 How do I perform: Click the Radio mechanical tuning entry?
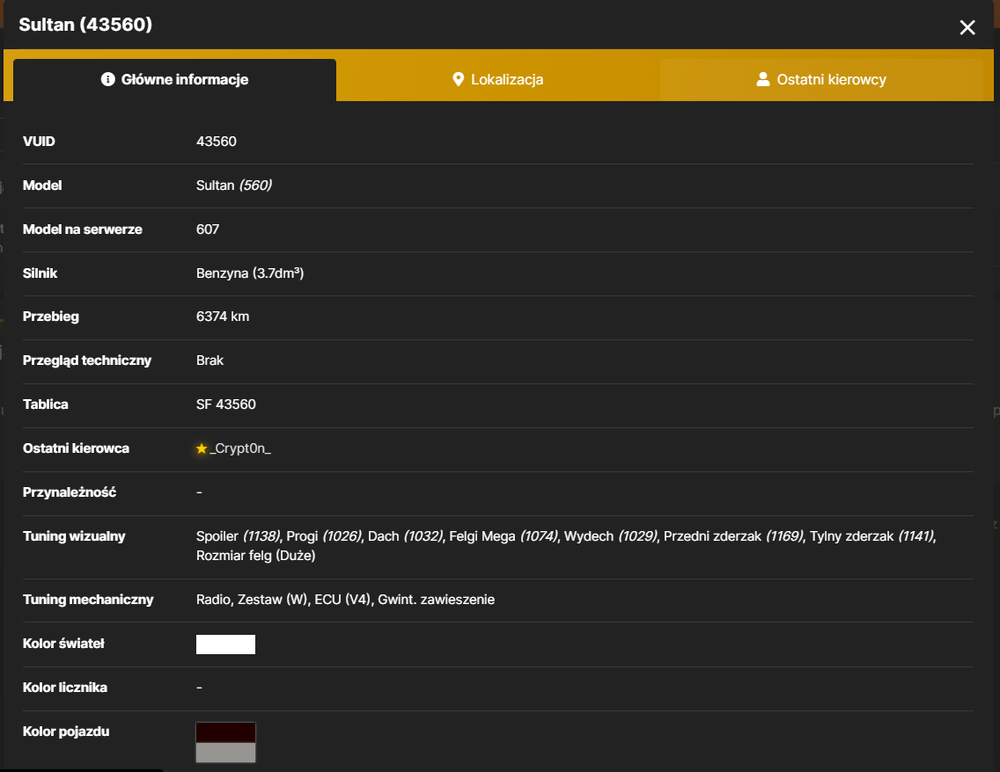[x=214, y=600]
